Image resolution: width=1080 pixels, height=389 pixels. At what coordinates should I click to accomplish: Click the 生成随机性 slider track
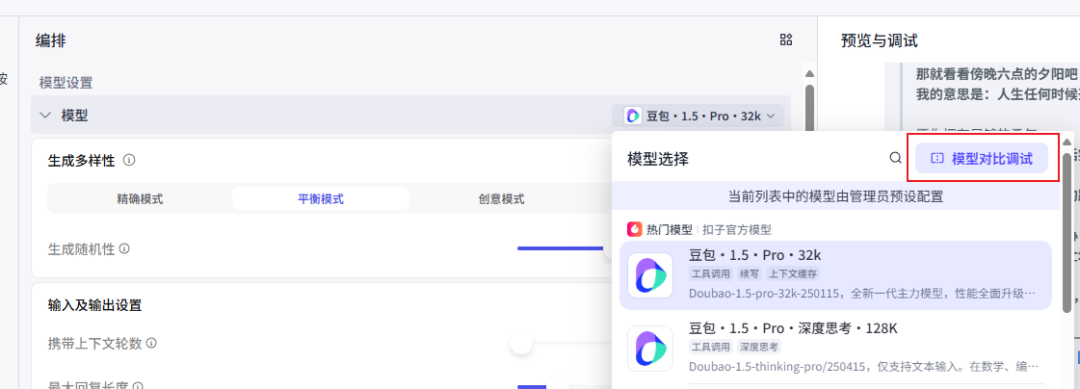coord(561,249)
